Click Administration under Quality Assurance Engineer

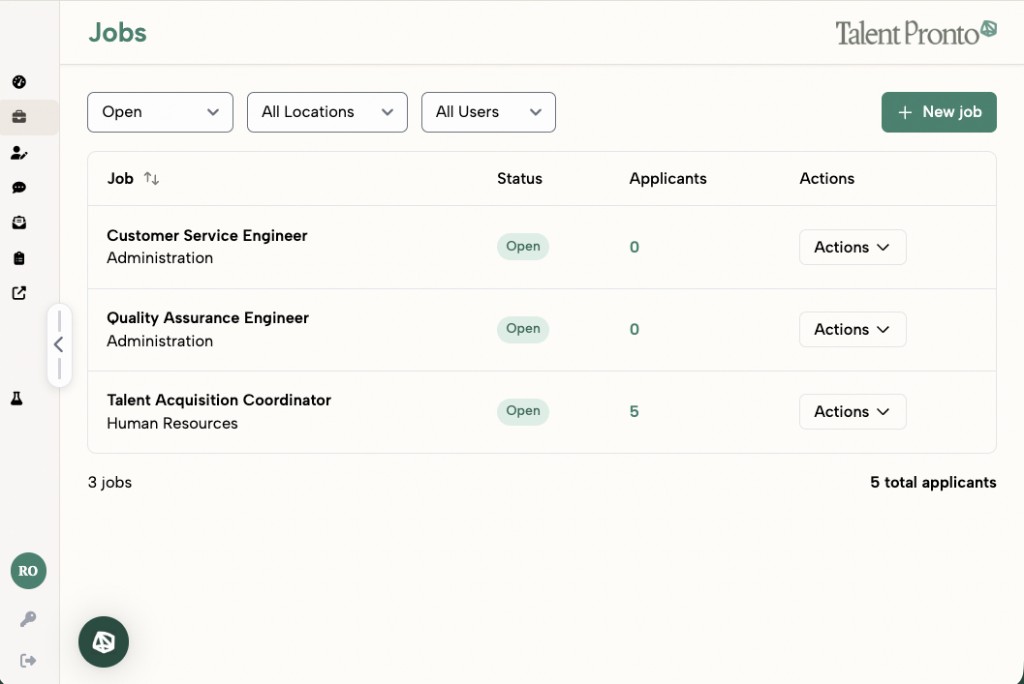click(160, 341)
